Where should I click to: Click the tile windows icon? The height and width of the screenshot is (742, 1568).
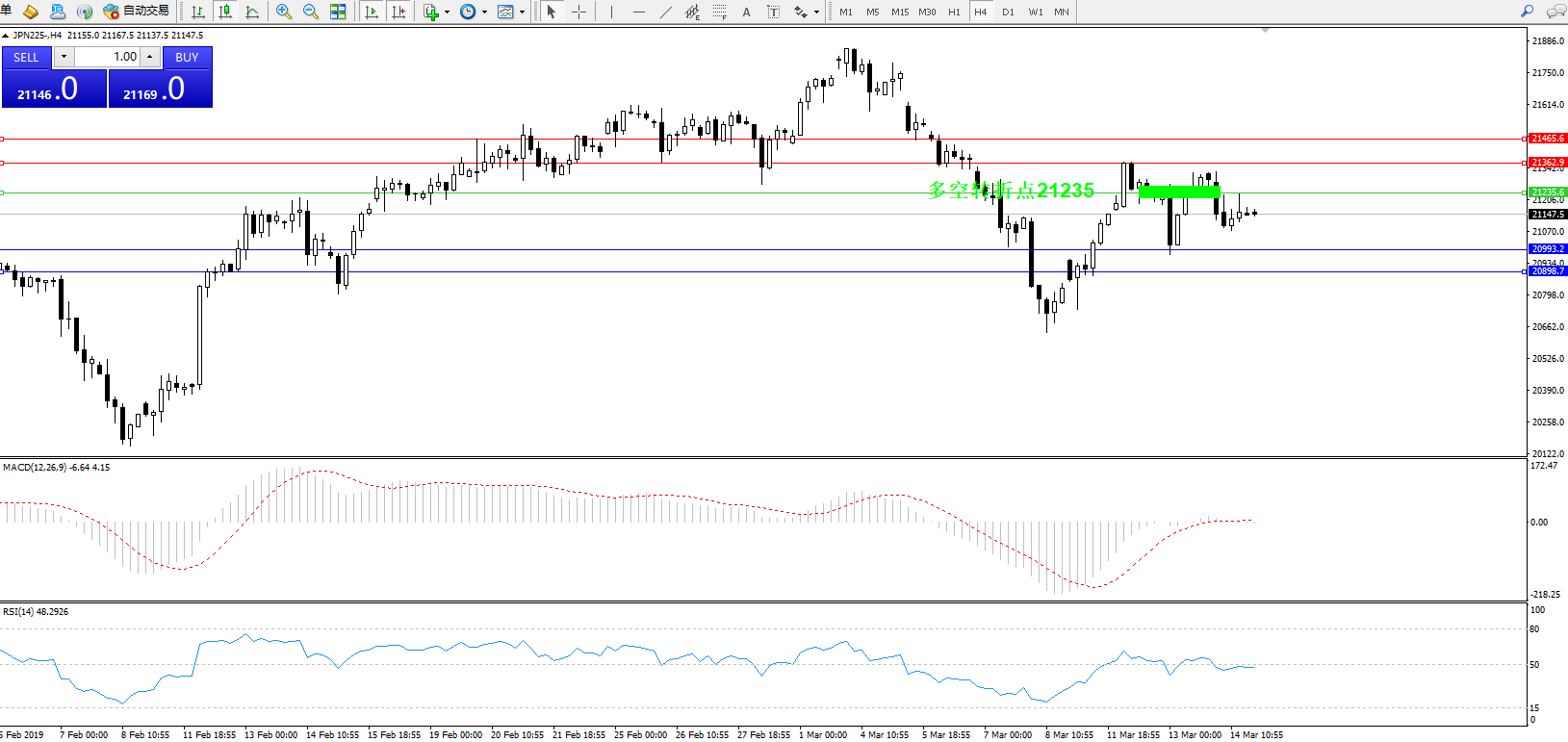point(338,12)
